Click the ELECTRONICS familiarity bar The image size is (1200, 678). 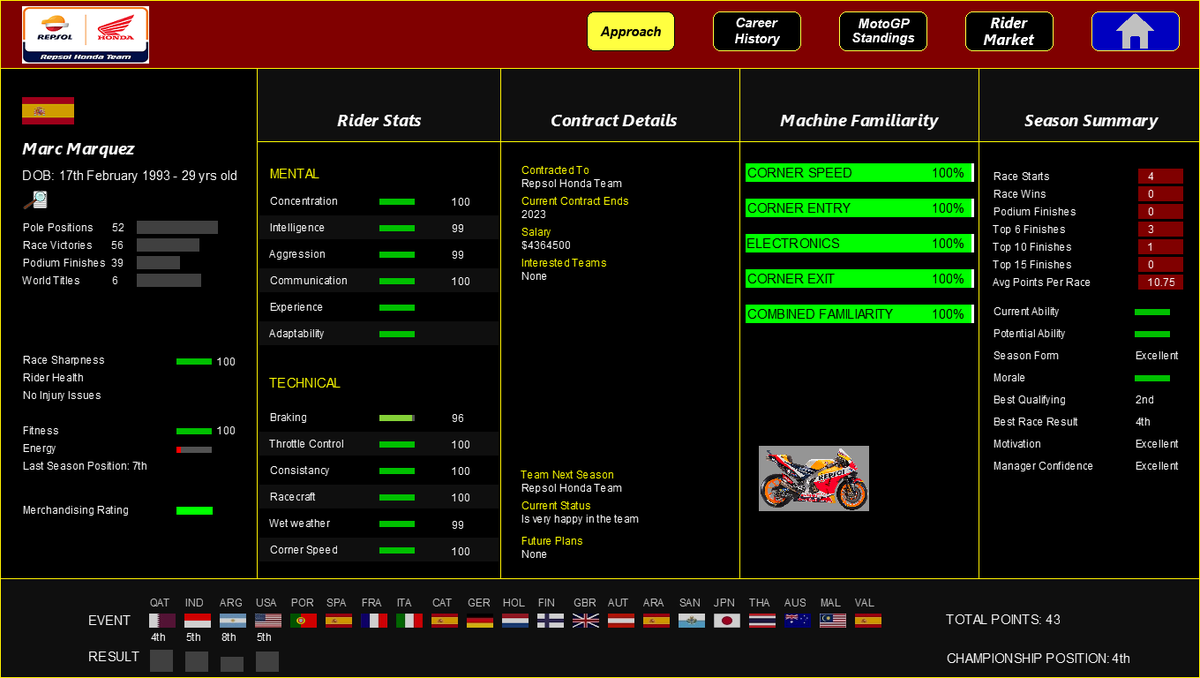(x=859, y=243)
